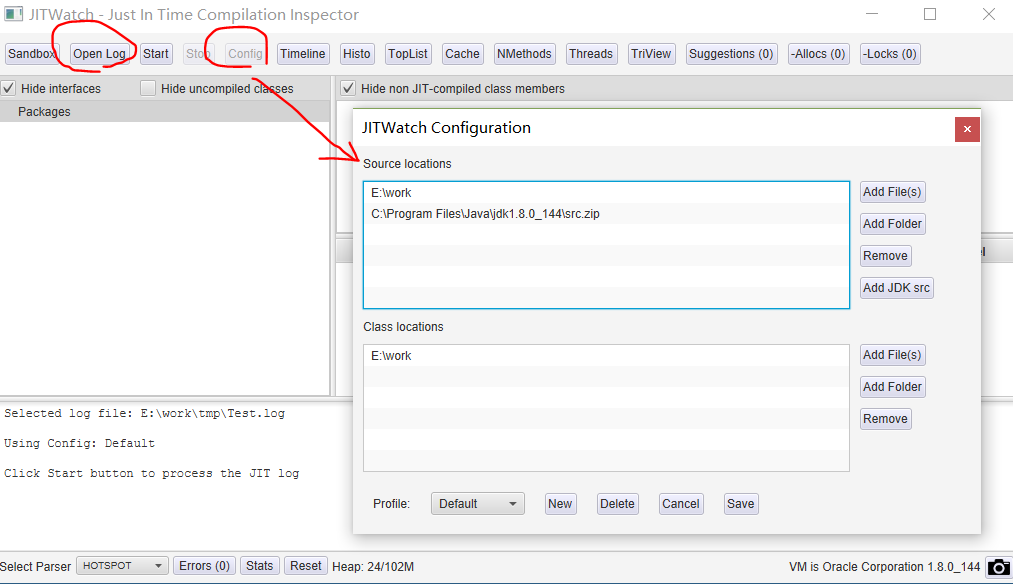
Task: Click Remove for Class locations
Action: click(885, 419)
